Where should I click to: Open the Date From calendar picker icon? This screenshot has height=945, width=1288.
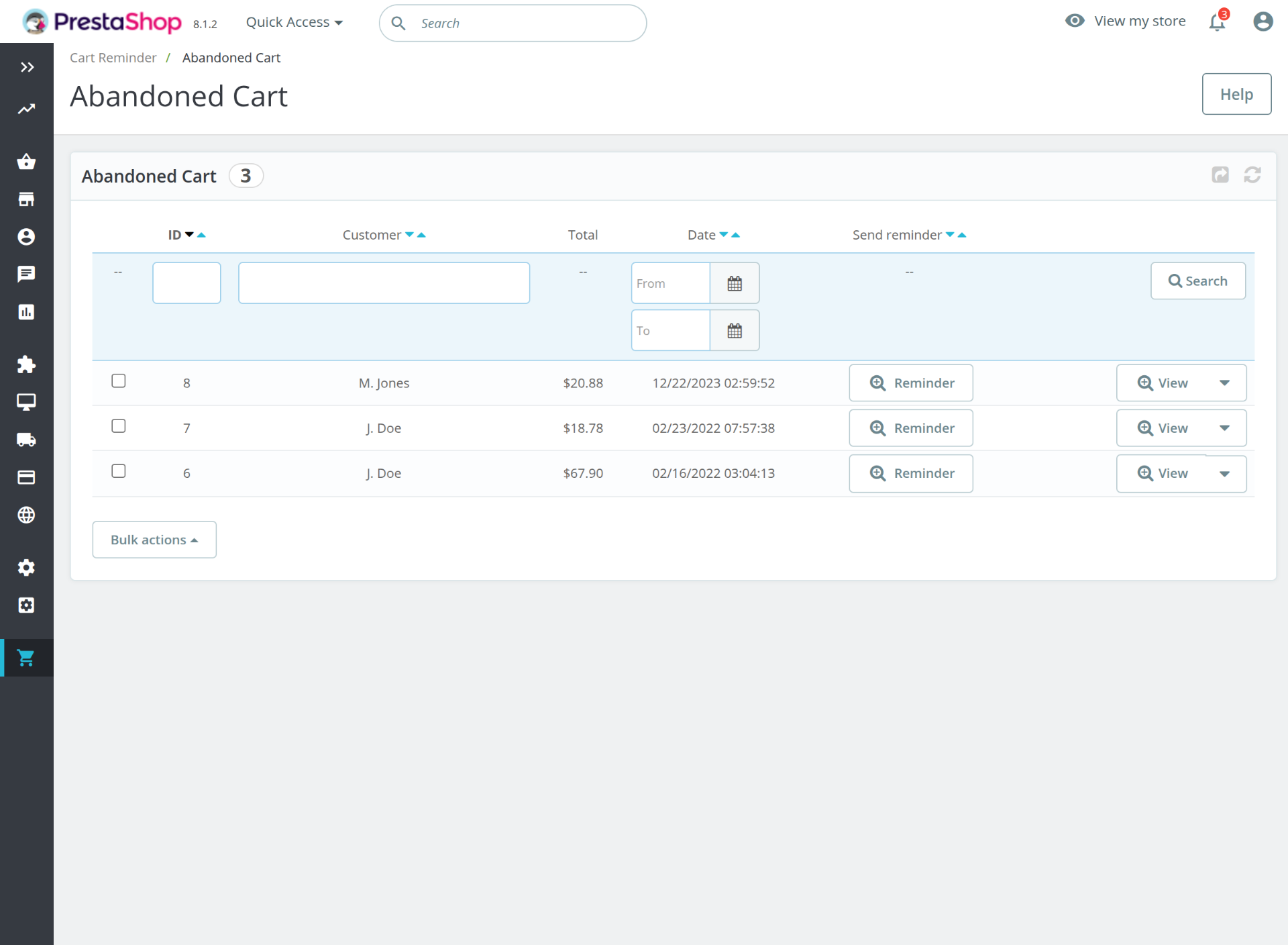point(735,283)
